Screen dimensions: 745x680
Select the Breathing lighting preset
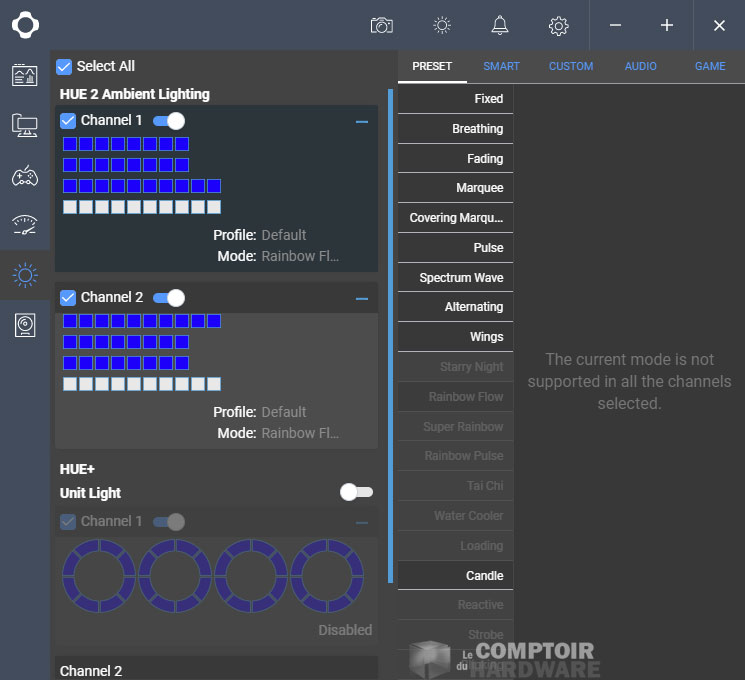pyautogui.click(x=456, y=128)
